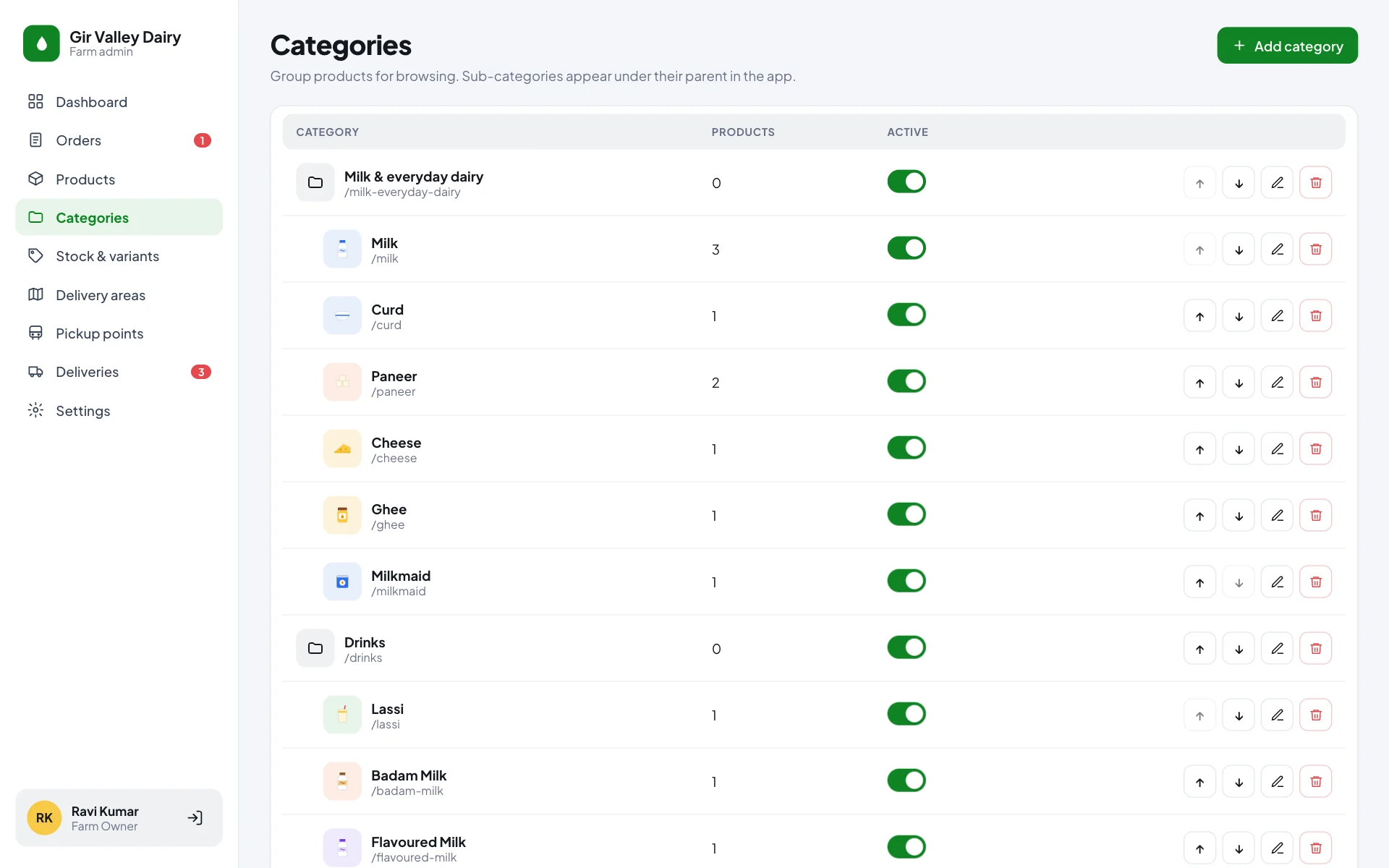This screenshot has height=868, width=1389.
Task: Toggle the Paneer active switch
Action: click(x=906, y=381)
